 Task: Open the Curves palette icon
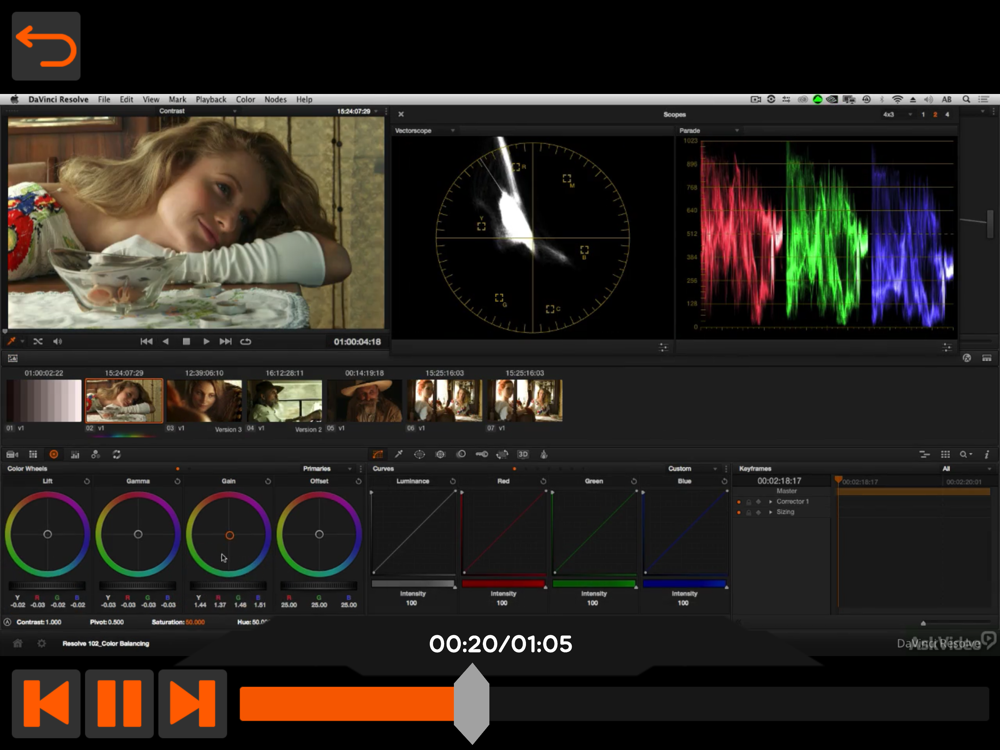coord(378,454)
